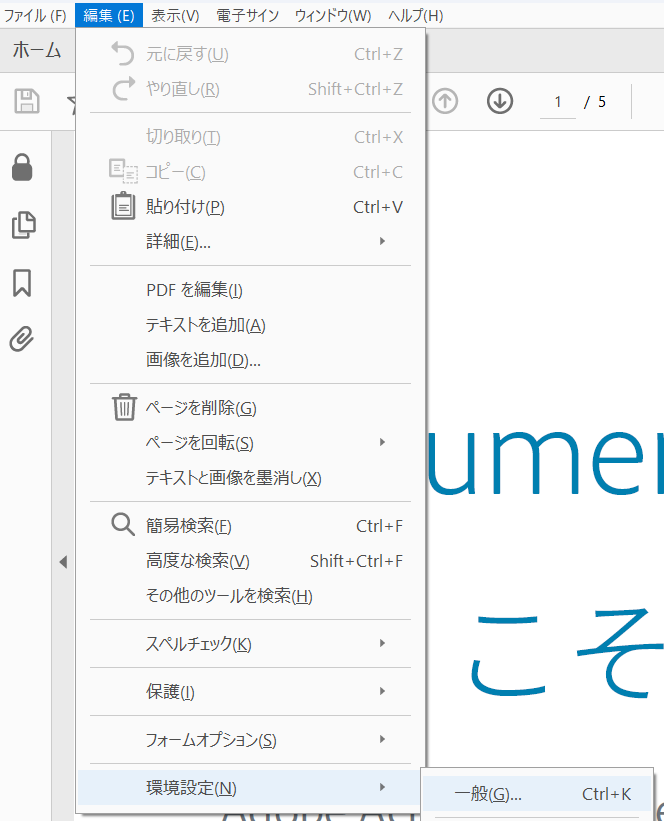Expand 環境設定(N) submenu
Screen dimensions: 664x821
tap(250, 787)
